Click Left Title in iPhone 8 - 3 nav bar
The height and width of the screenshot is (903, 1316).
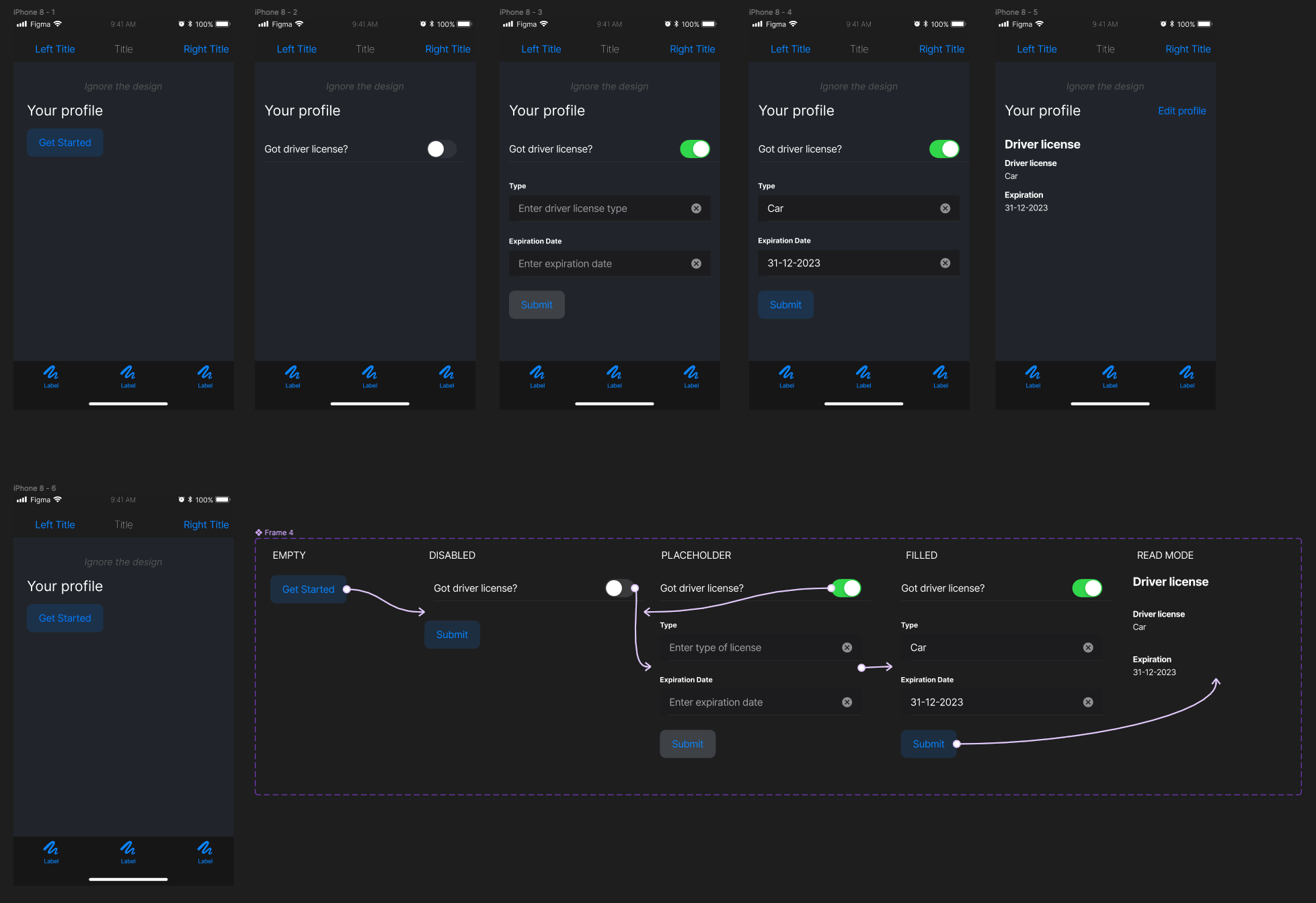[x=541, y=49]
